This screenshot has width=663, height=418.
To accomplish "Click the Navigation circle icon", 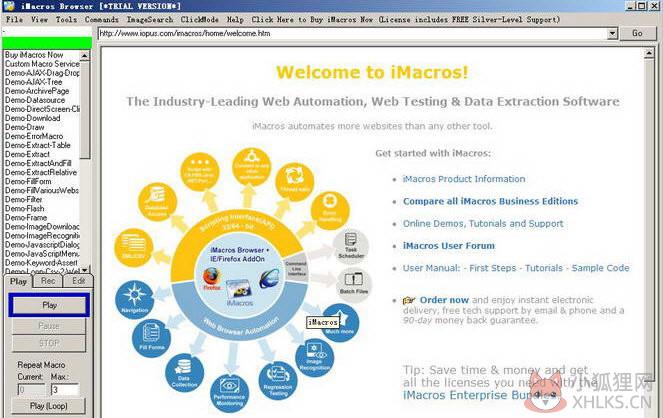I will click(134, 298).
